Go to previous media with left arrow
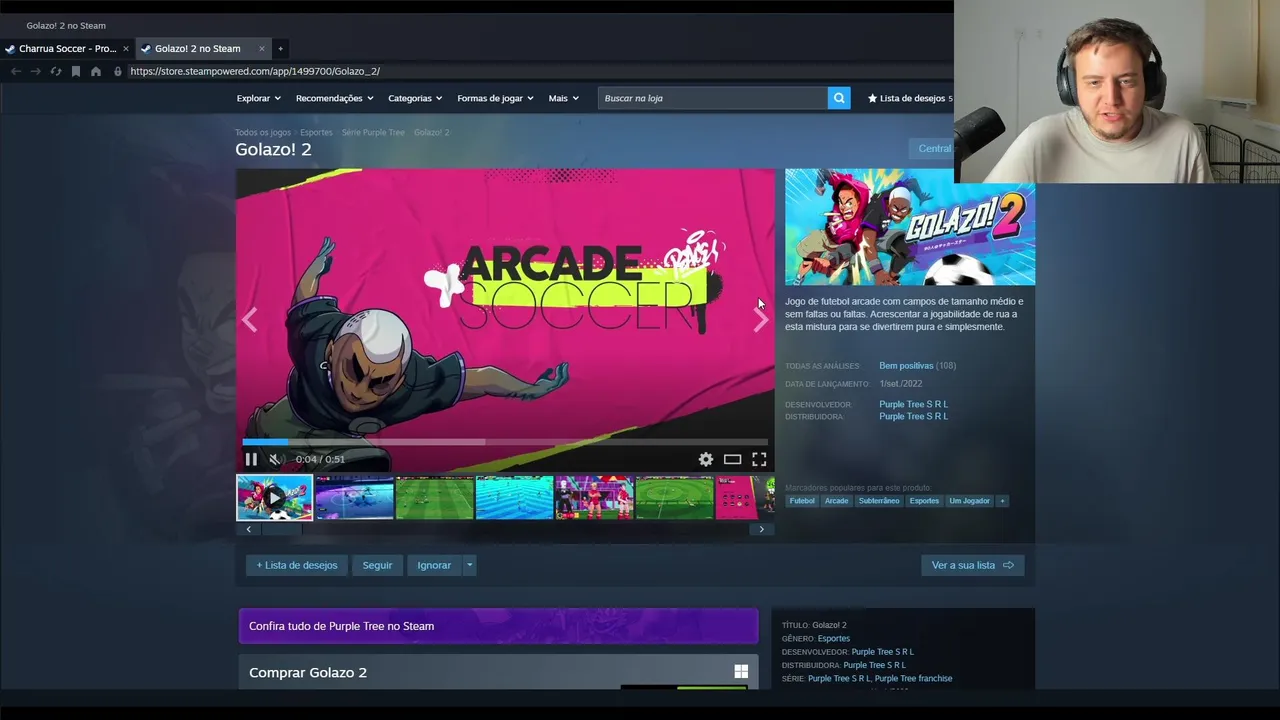The height and width of the screenshot is (720, 1280). coord(249,320)
